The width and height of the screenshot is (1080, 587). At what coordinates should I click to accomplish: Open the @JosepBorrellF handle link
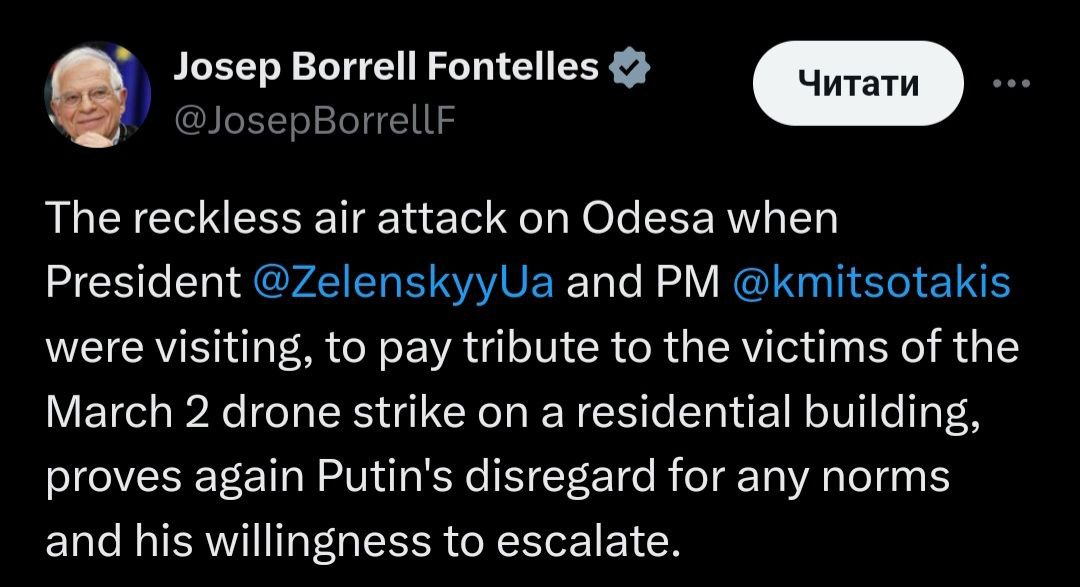[315, 120]
